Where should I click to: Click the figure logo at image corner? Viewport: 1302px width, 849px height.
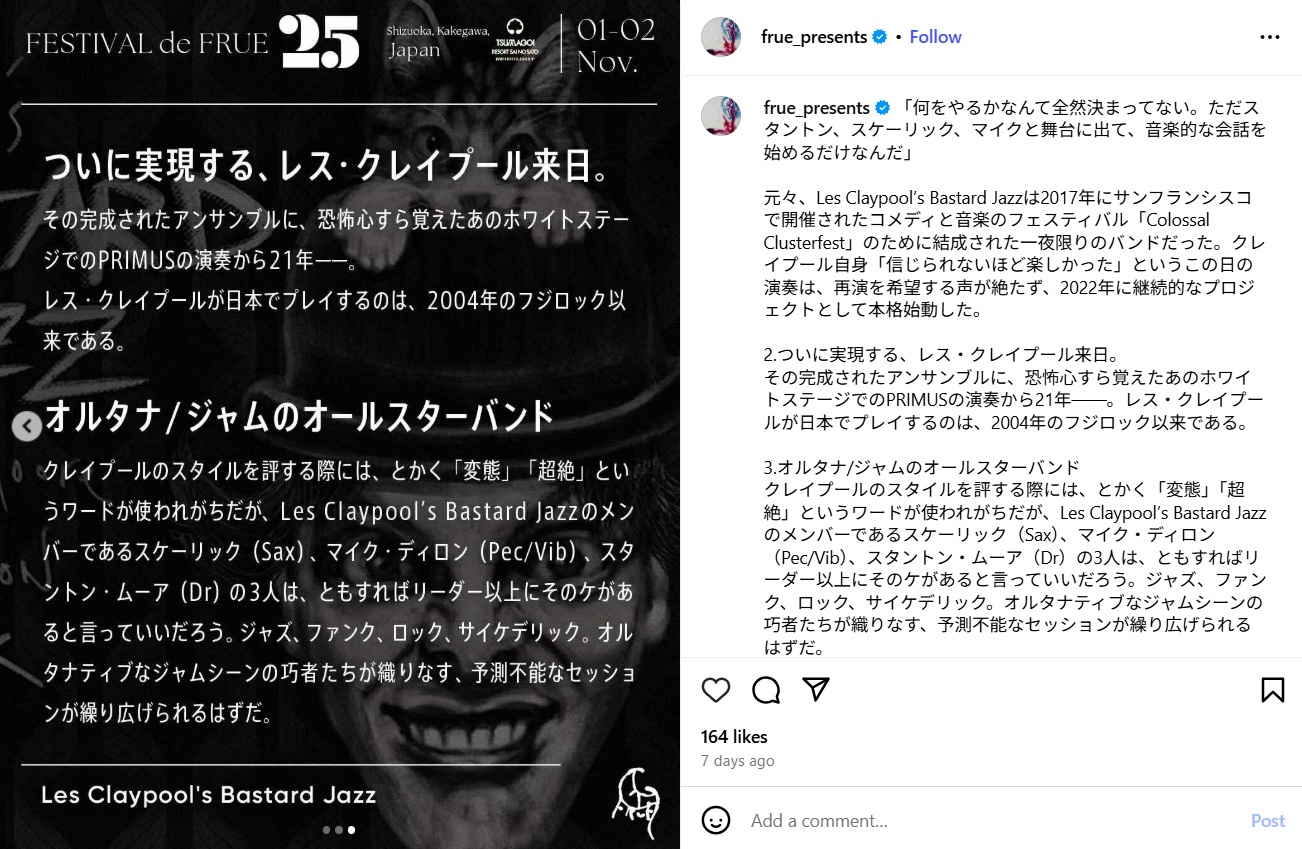[637, 803]
